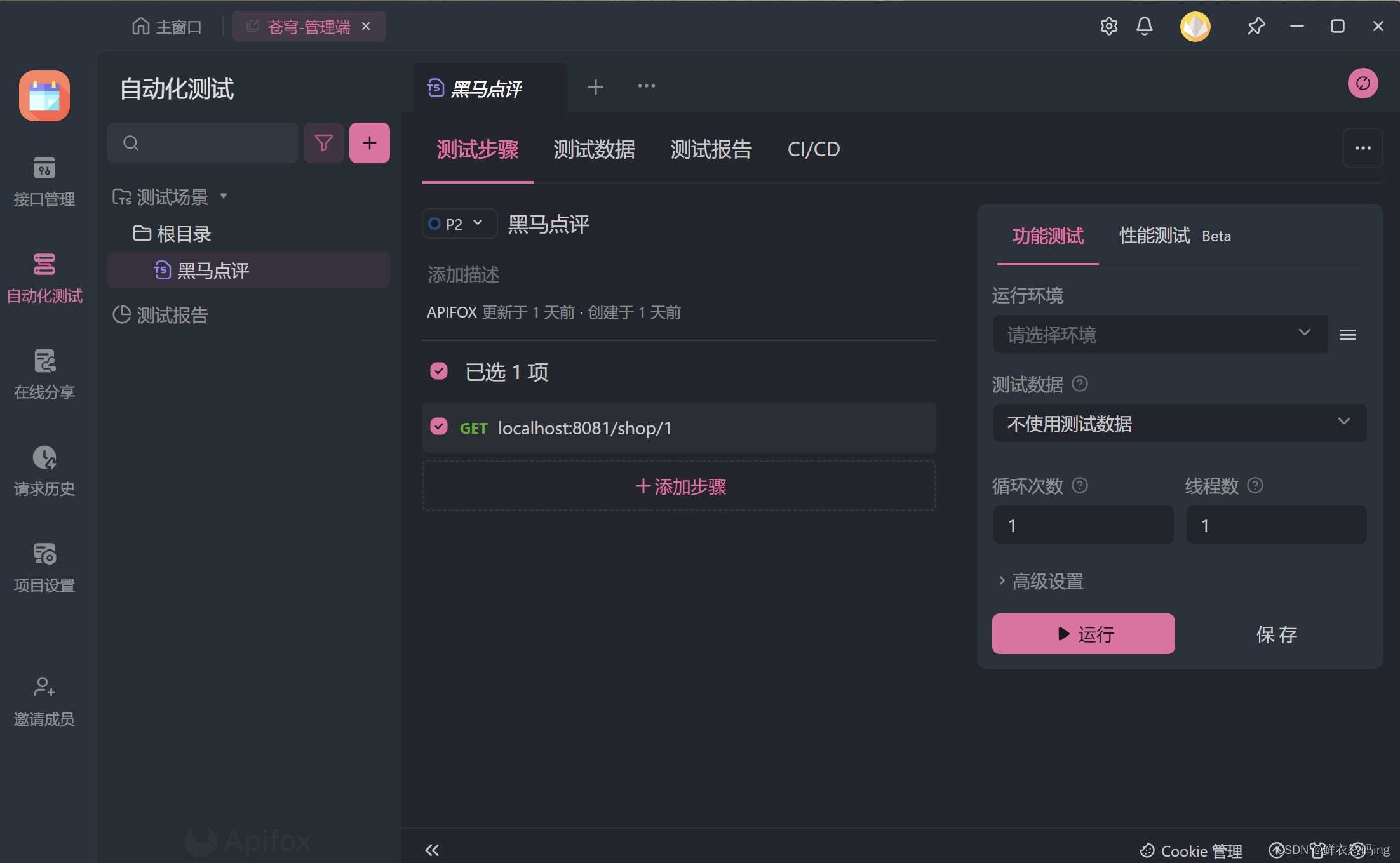Open the notification bell
This screenshot has width=1400, height=863.
pyautogui.click(x=1144, y=26)
